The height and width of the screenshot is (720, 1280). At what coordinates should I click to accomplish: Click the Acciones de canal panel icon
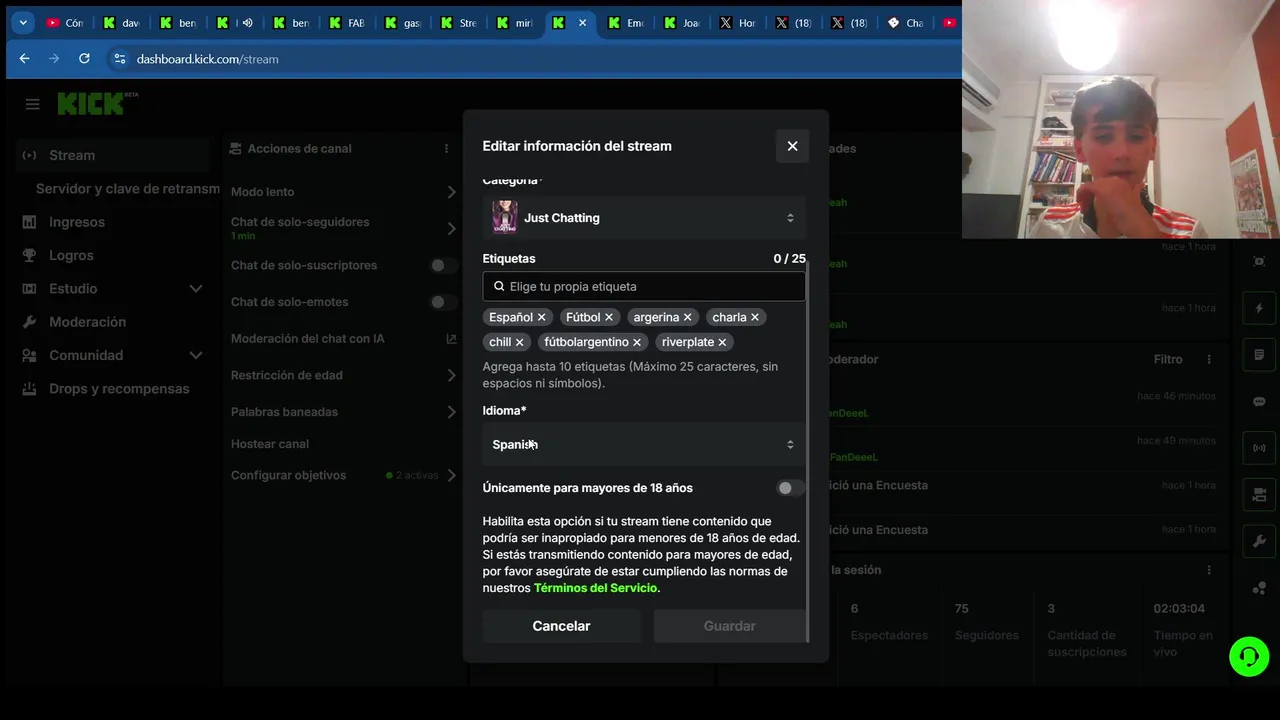click(236, 149)
